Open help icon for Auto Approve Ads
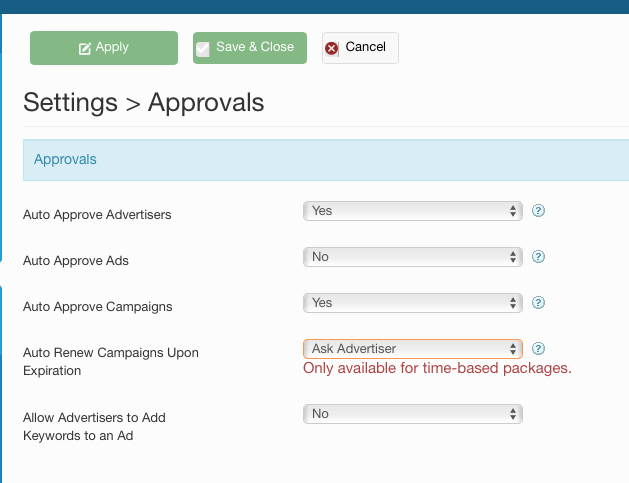Viewport: 629px width, 483px height. coord(538,257)
